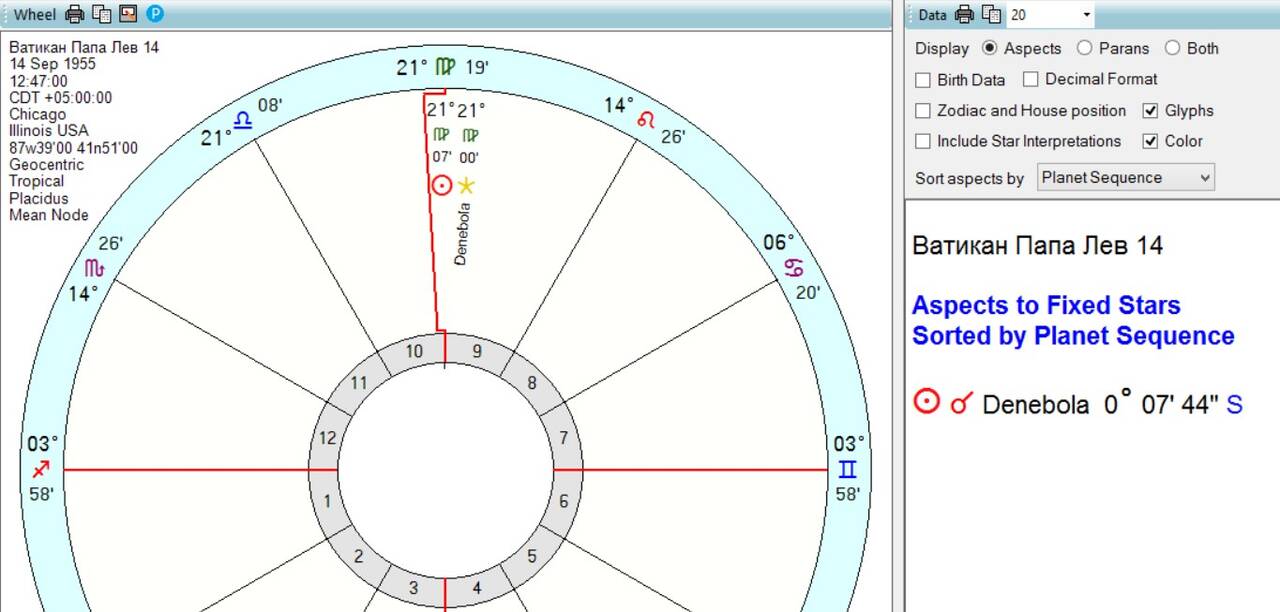Click the Scorpio glyph on the zodiac ring
1280x612 pixels.
(93, 268)
